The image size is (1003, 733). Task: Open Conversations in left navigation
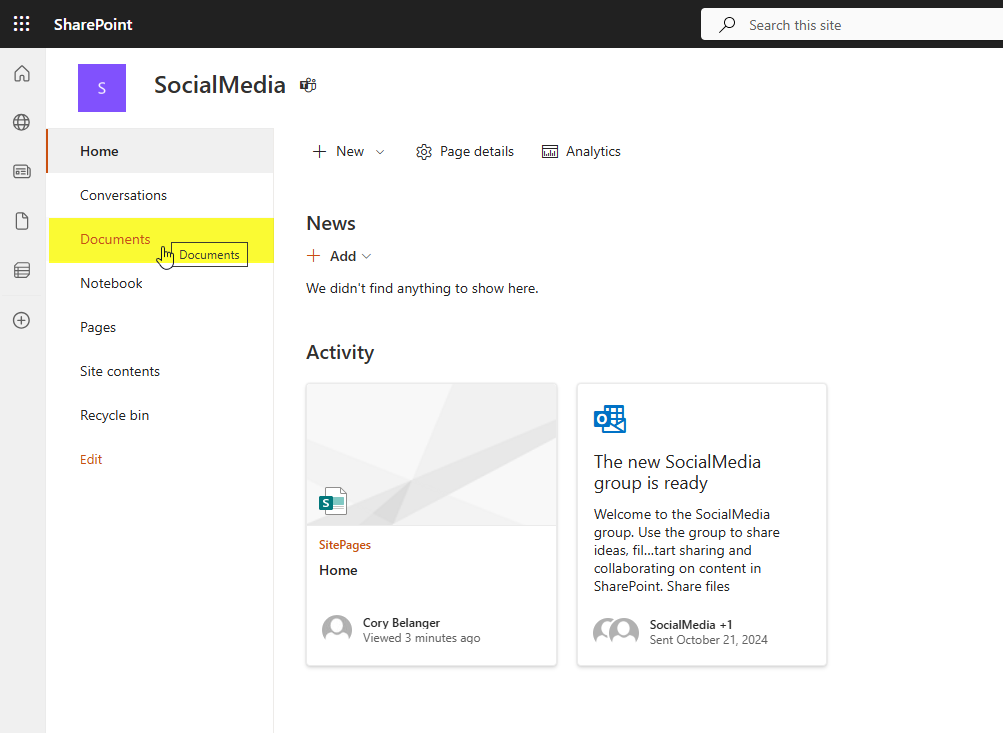click(x=161, y=195)
